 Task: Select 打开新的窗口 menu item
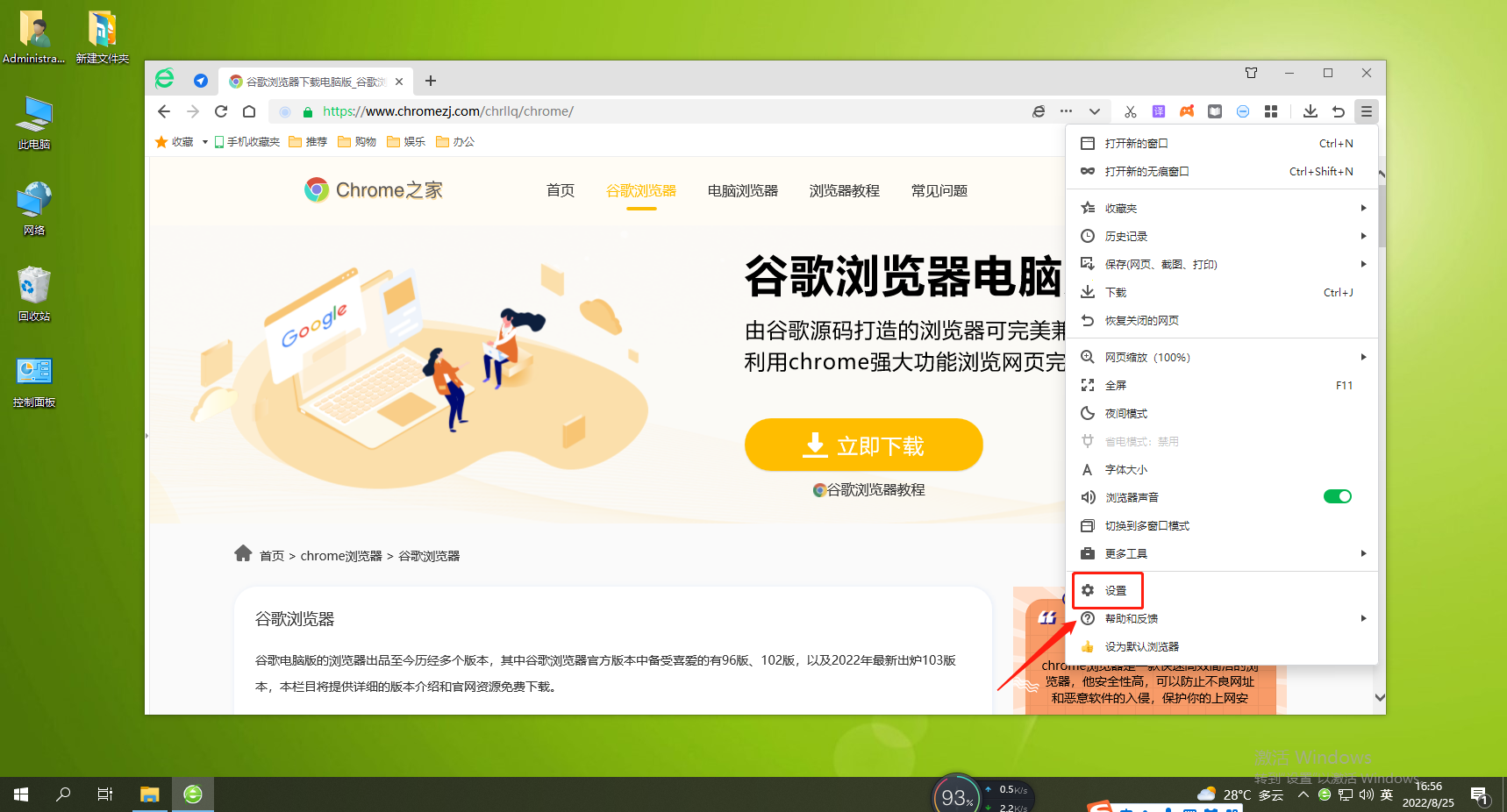point(1222,143)
